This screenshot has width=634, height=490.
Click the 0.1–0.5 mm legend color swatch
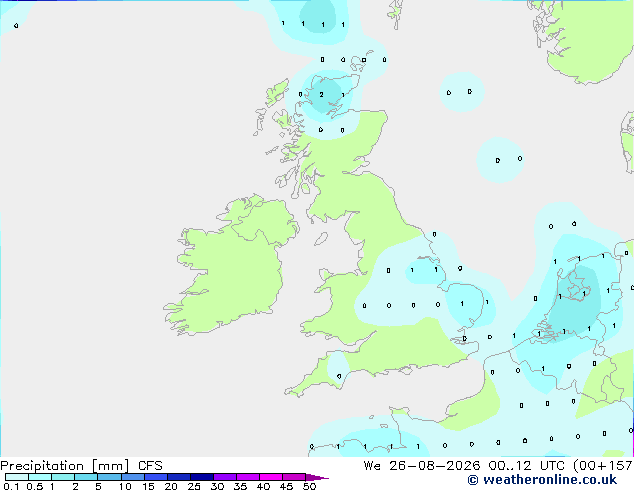[17, 477]
